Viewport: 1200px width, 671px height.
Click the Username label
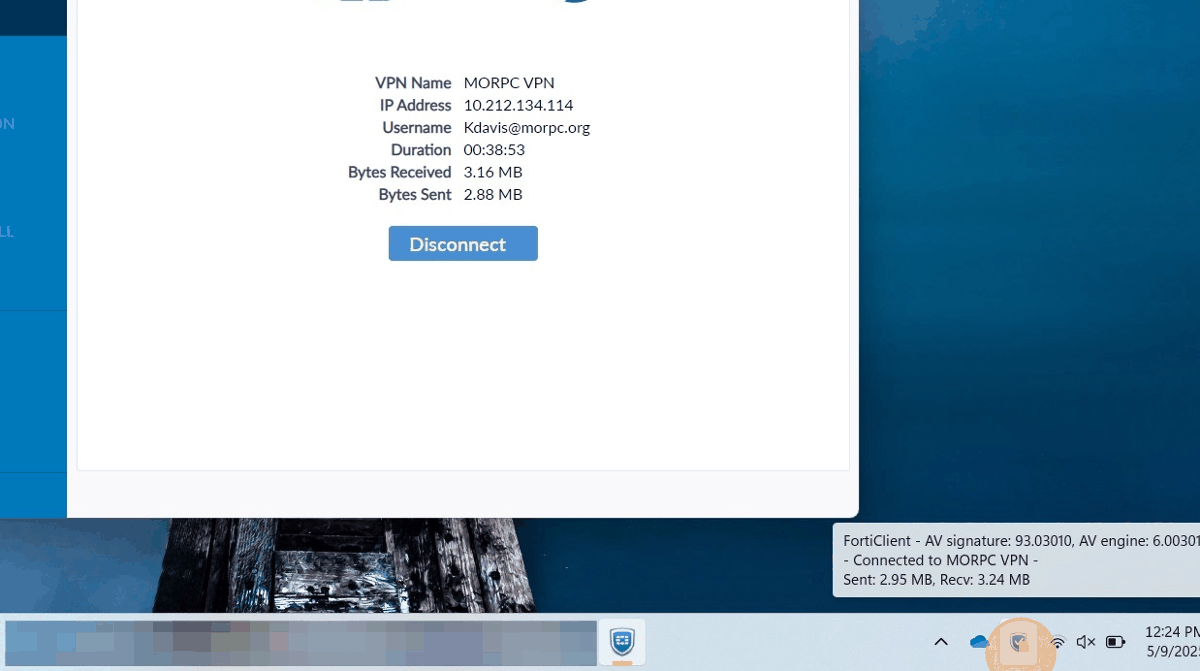417,128
